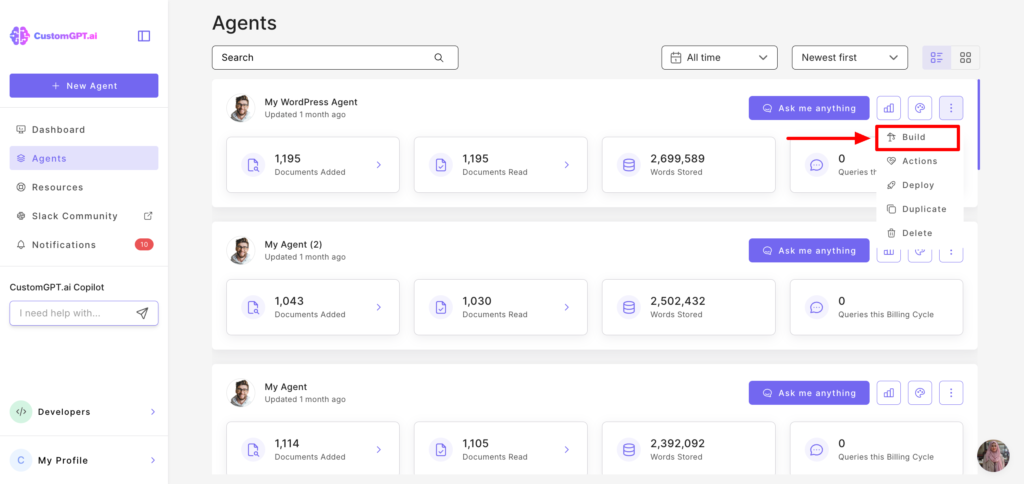Screen dimensions: 1024x484
Task: Open the All time date filter dropdown
Action: (719, 58)
